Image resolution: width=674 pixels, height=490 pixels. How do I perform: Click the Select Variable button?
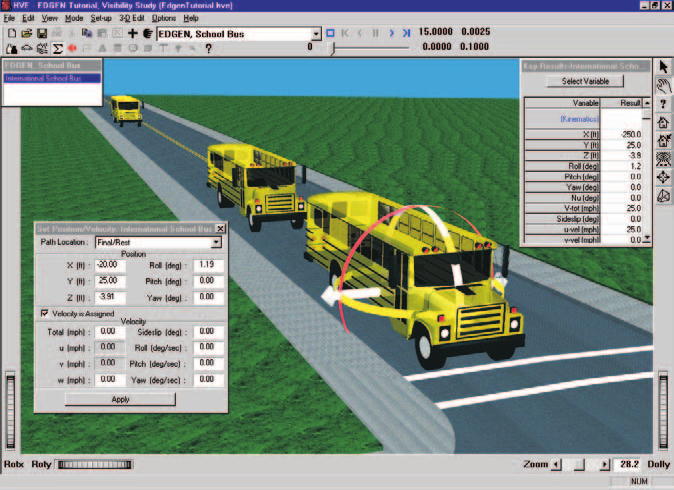pos(585,81)
